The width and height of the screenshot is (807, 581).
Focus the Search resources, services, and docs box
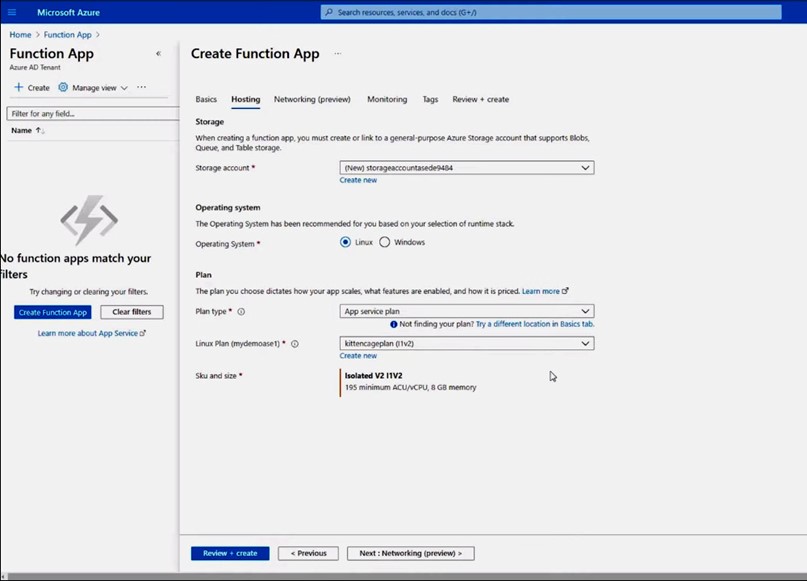551,12
